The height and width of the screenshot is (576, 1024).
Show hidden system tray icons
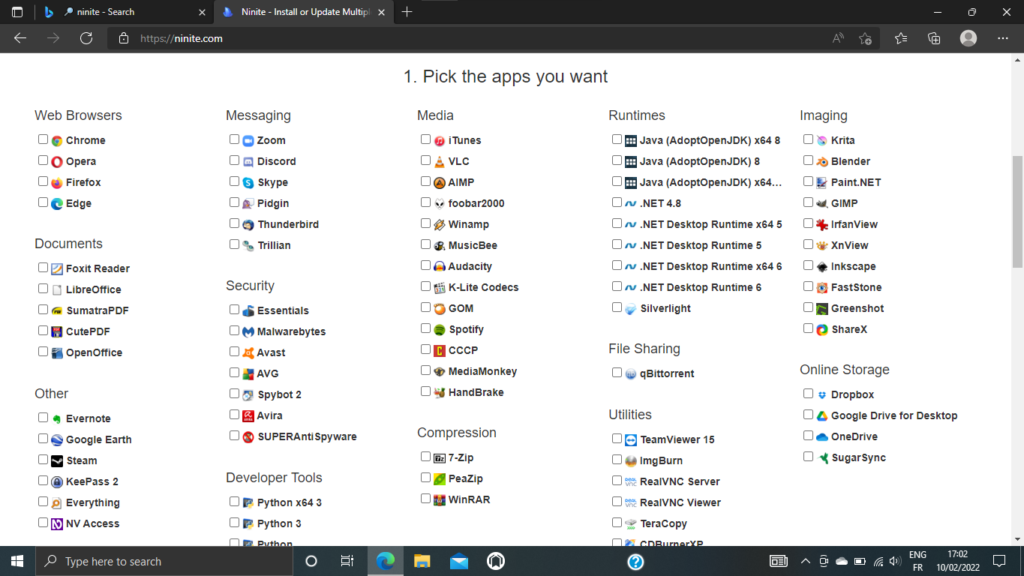click(x=805, y=561)
